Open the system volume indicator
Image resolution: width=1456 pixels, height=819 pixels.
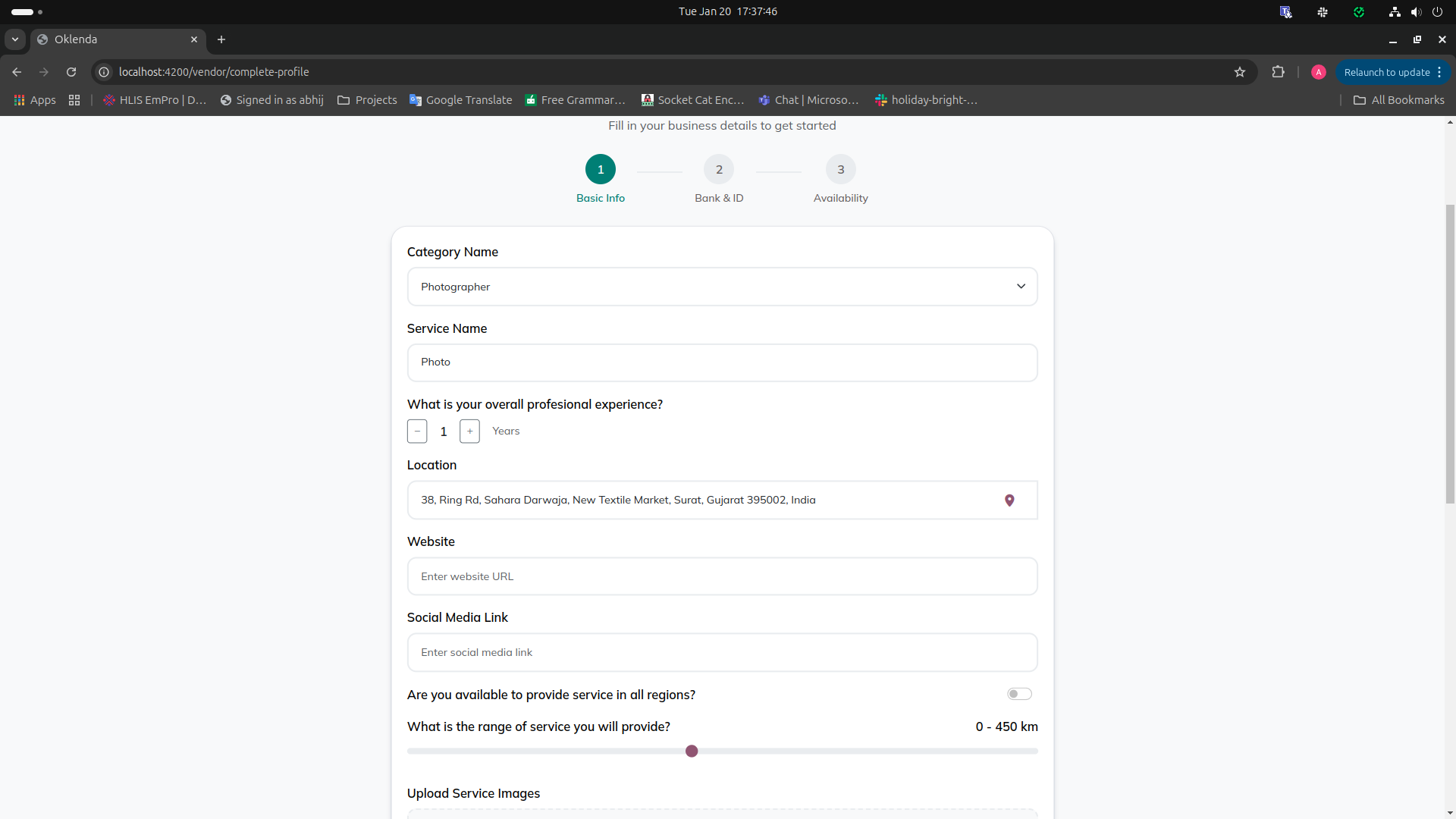click(x=1416, y=12)
